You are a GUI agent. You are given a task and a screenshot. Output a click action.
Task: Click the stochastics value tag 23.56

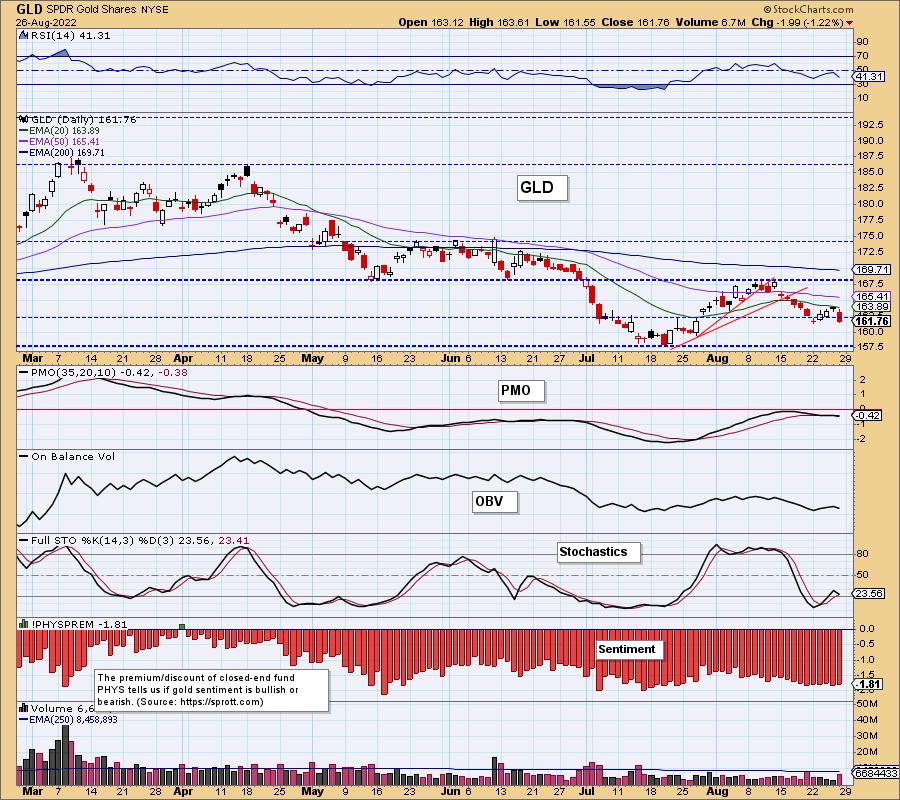pos(868,594)
